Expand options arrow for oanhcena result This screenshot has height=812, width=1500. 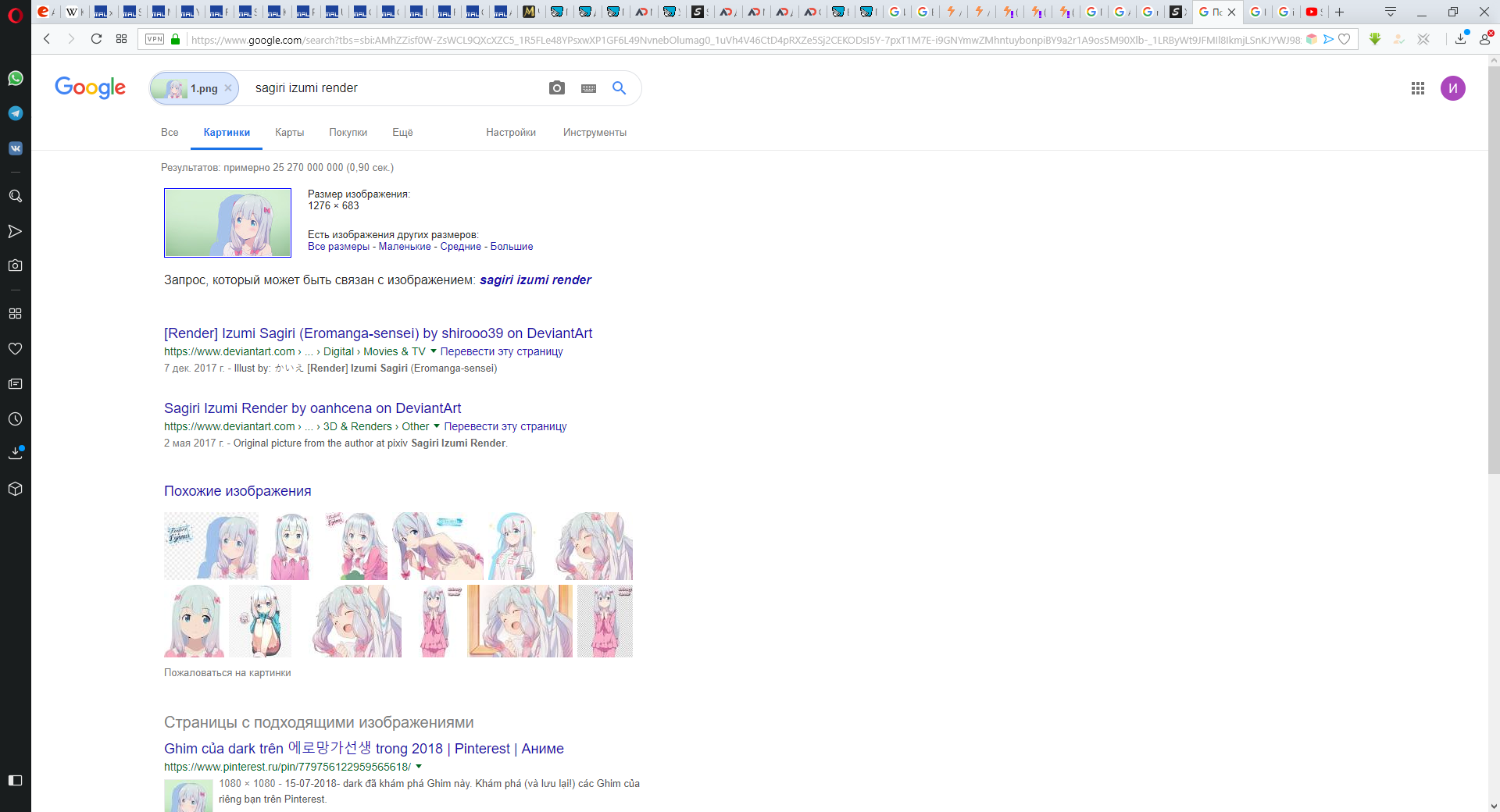(437, 426)
